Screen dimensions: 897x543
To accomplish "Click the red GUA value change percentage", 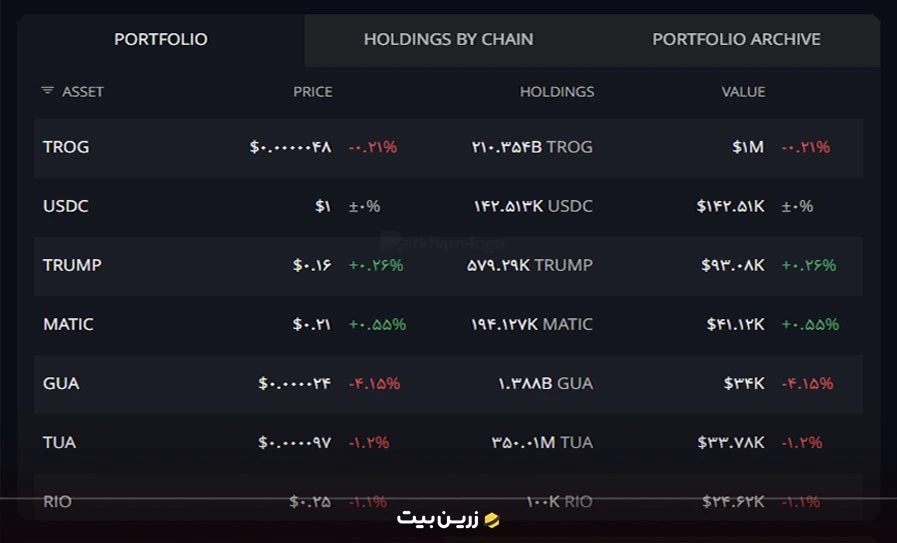I will coord(807,383).
